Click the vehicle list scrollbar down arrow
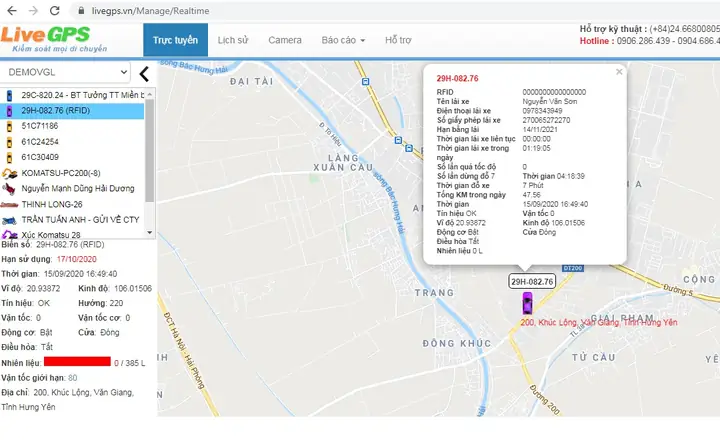The height and width of the screenshot is (440, 720). 150,232
